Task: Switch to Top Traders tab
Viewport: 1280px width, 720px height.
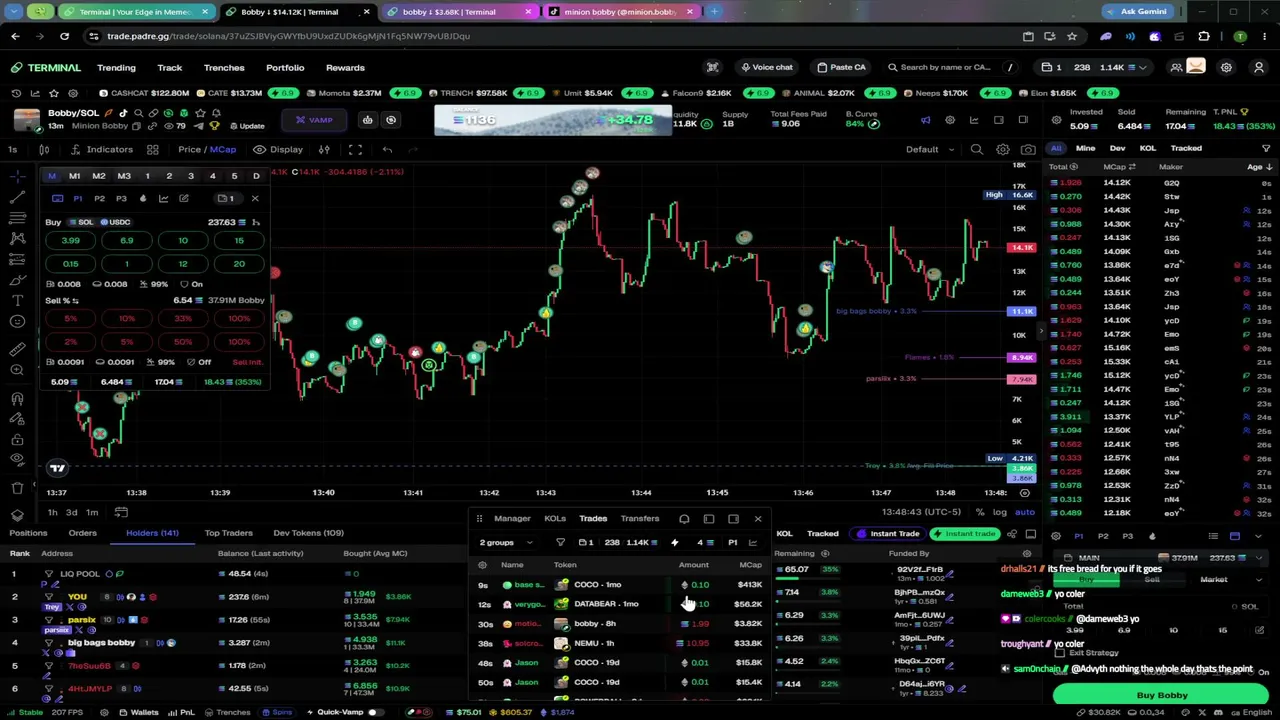Action: 228,533
